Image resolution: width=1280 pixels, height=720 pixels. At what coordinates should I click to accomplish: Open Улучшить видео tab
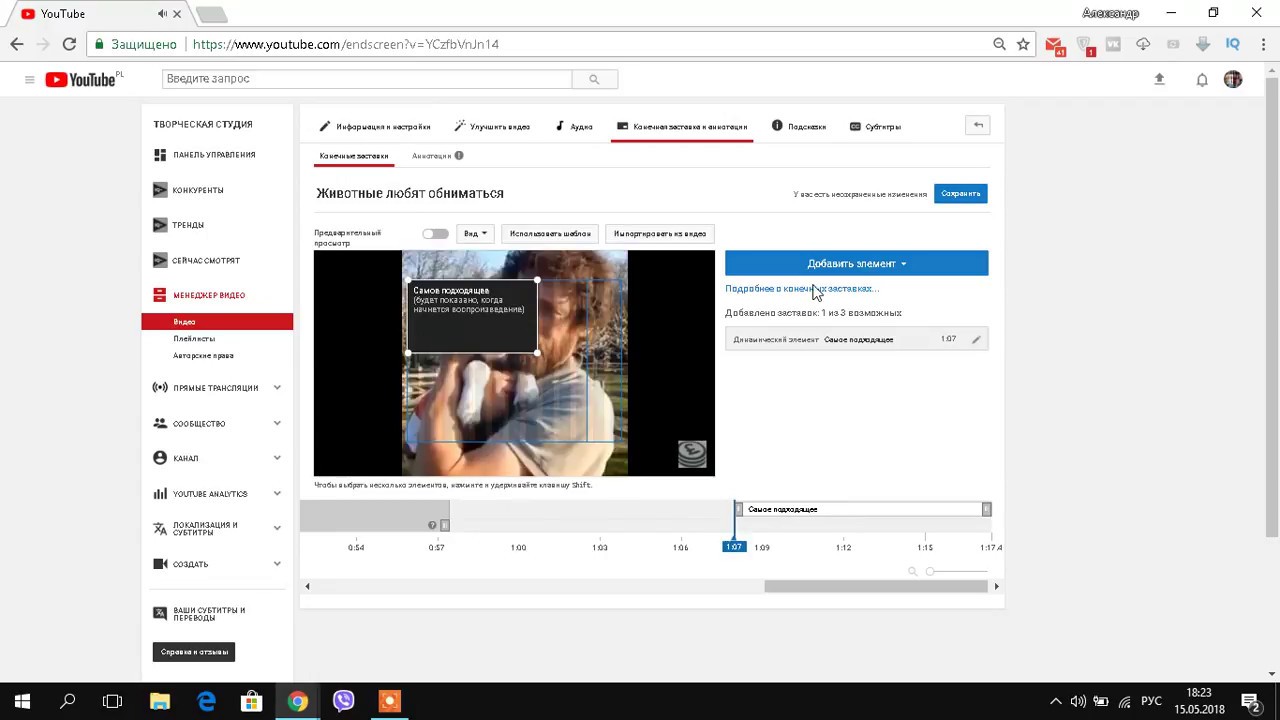[492, 127]
